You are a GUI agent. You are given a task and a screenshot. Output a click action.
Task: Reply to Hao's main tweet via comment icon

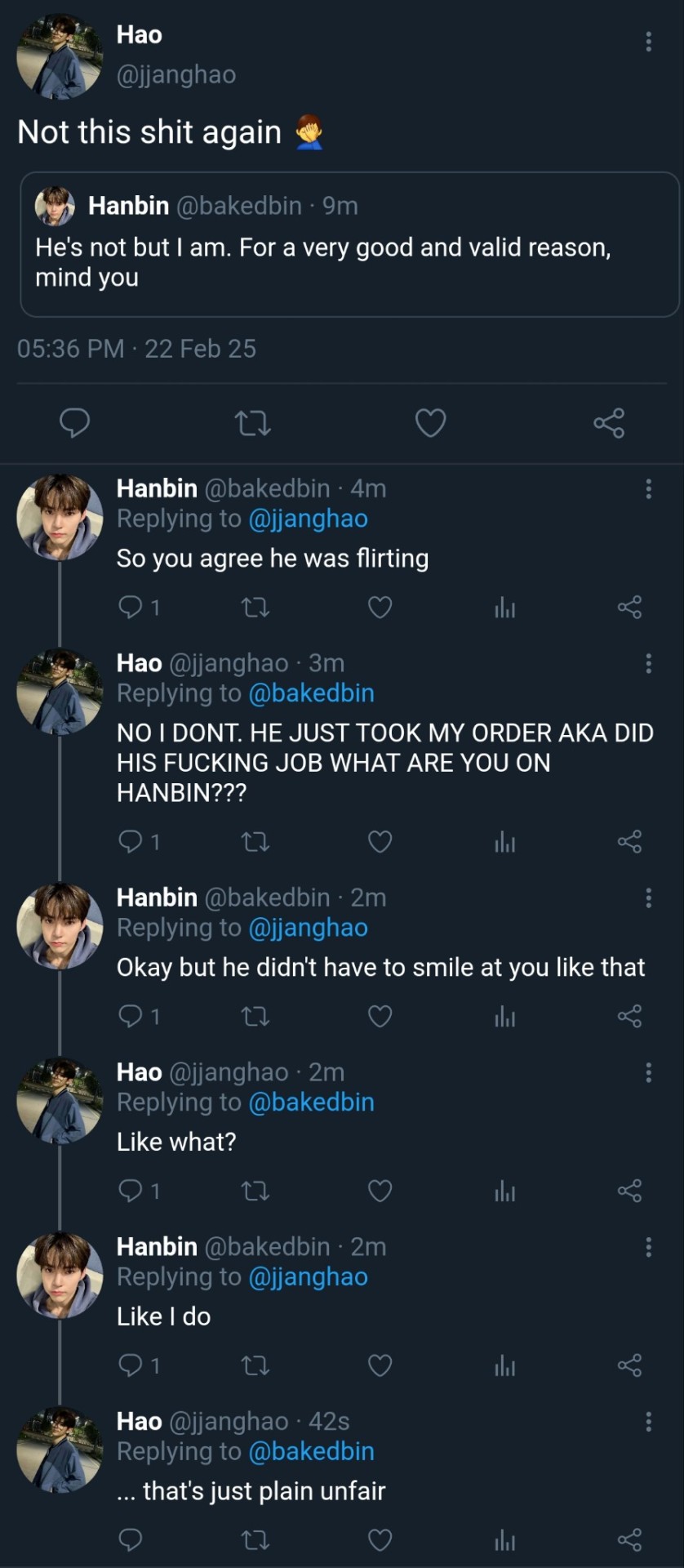(x=75, y=423)
